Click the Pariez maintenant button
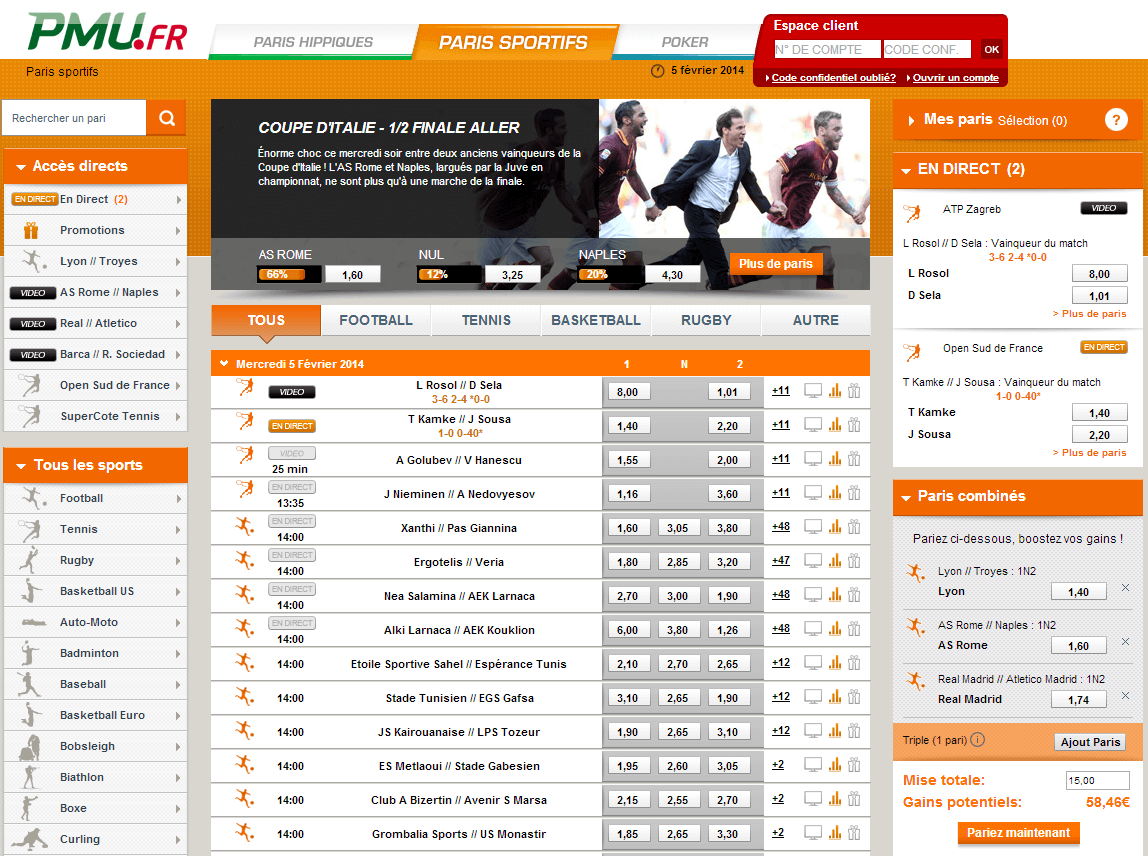Image resolution: width=1148 pixels, height=856 pixels. coord(1018,833)
